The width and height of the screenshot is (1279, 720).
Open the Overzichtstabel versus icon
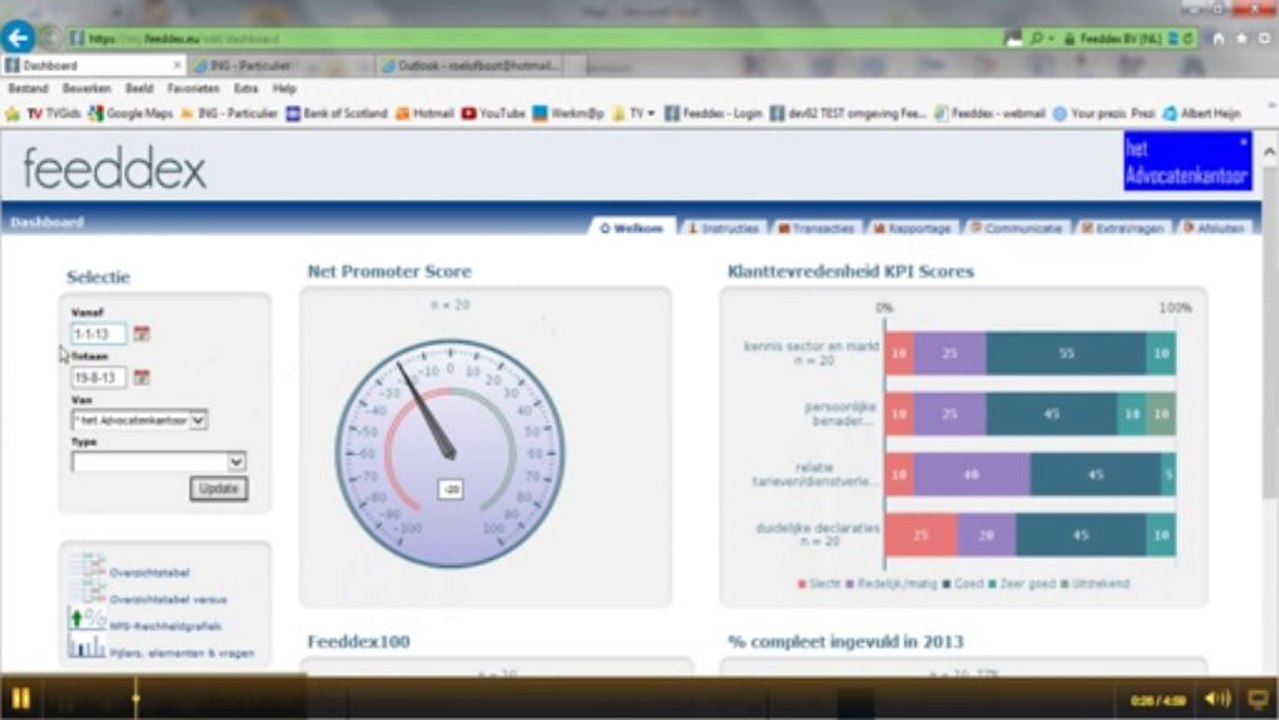pos(89,593)
